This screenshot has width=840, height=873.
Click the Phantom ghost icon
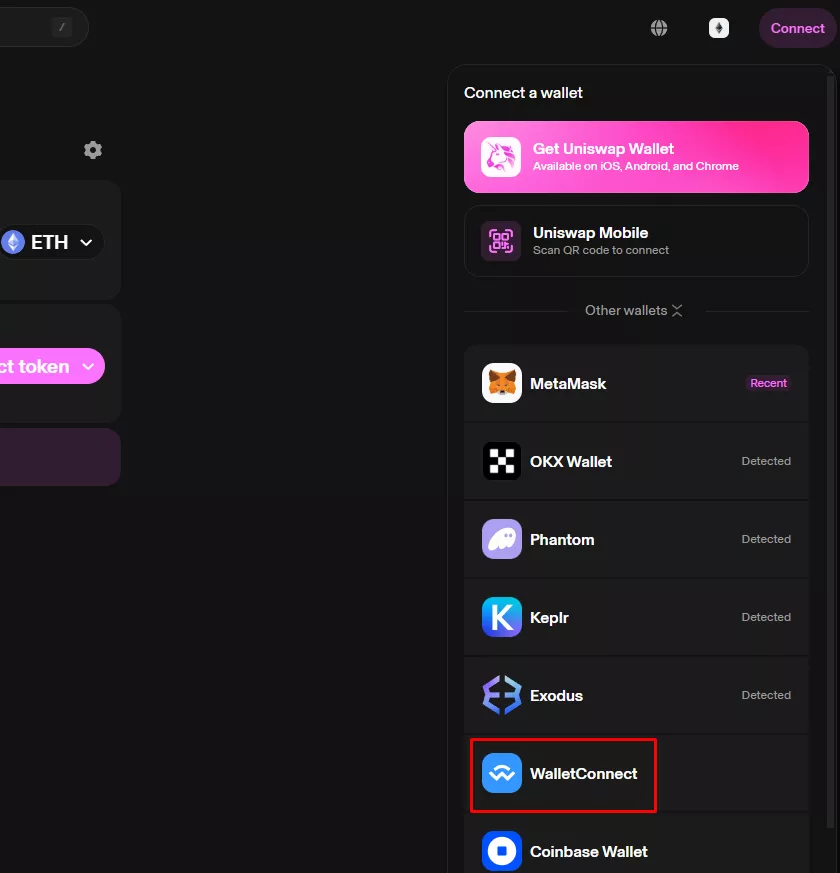(x=502, y=539)
